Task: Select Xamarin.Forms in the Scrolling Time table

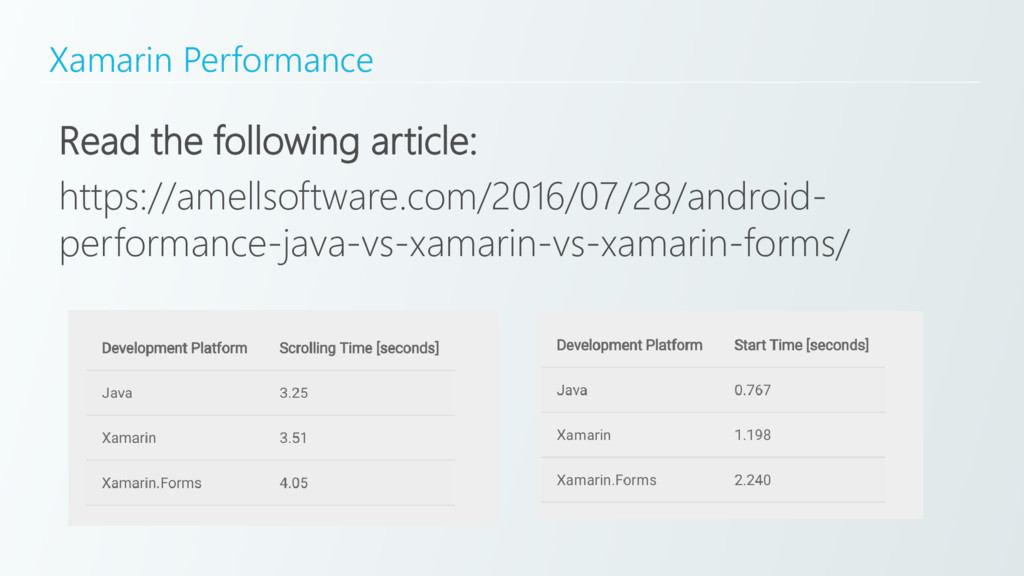Action: tap(152, 483)
